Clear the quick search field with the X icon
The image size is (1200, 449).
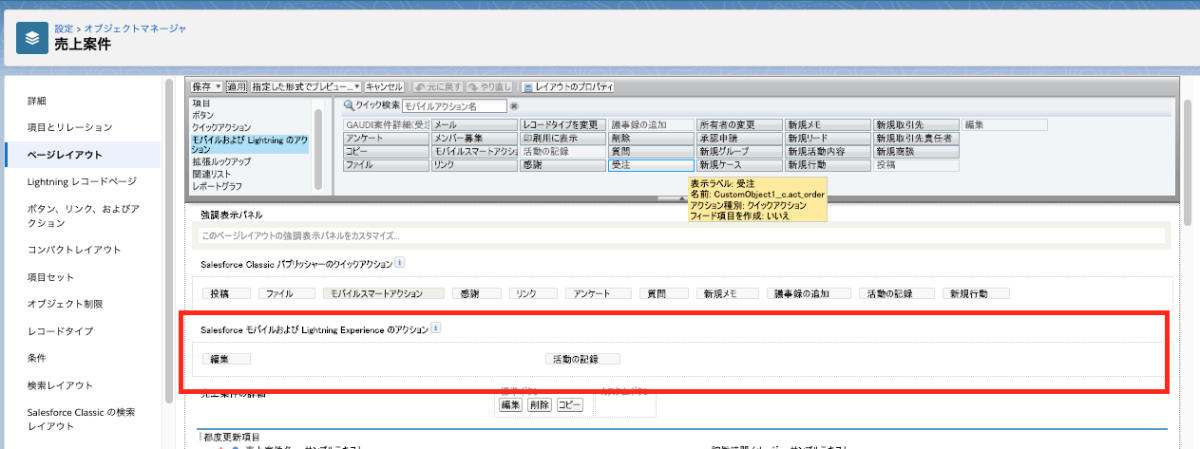click(x=514, y=105)
